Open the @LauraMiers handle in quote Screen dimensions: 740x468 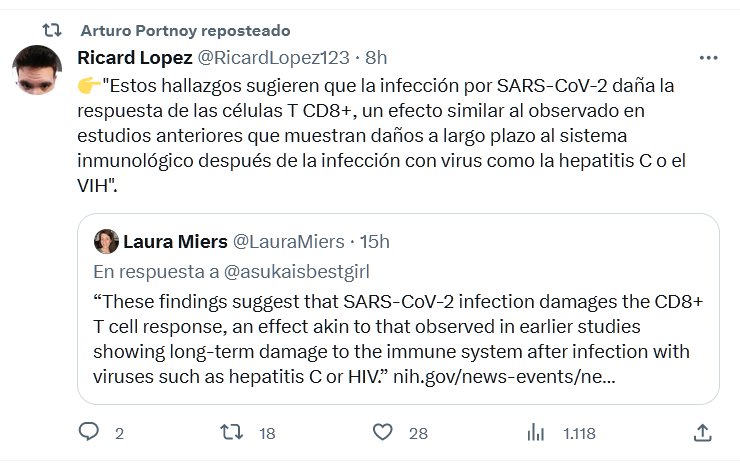(287, 241)
